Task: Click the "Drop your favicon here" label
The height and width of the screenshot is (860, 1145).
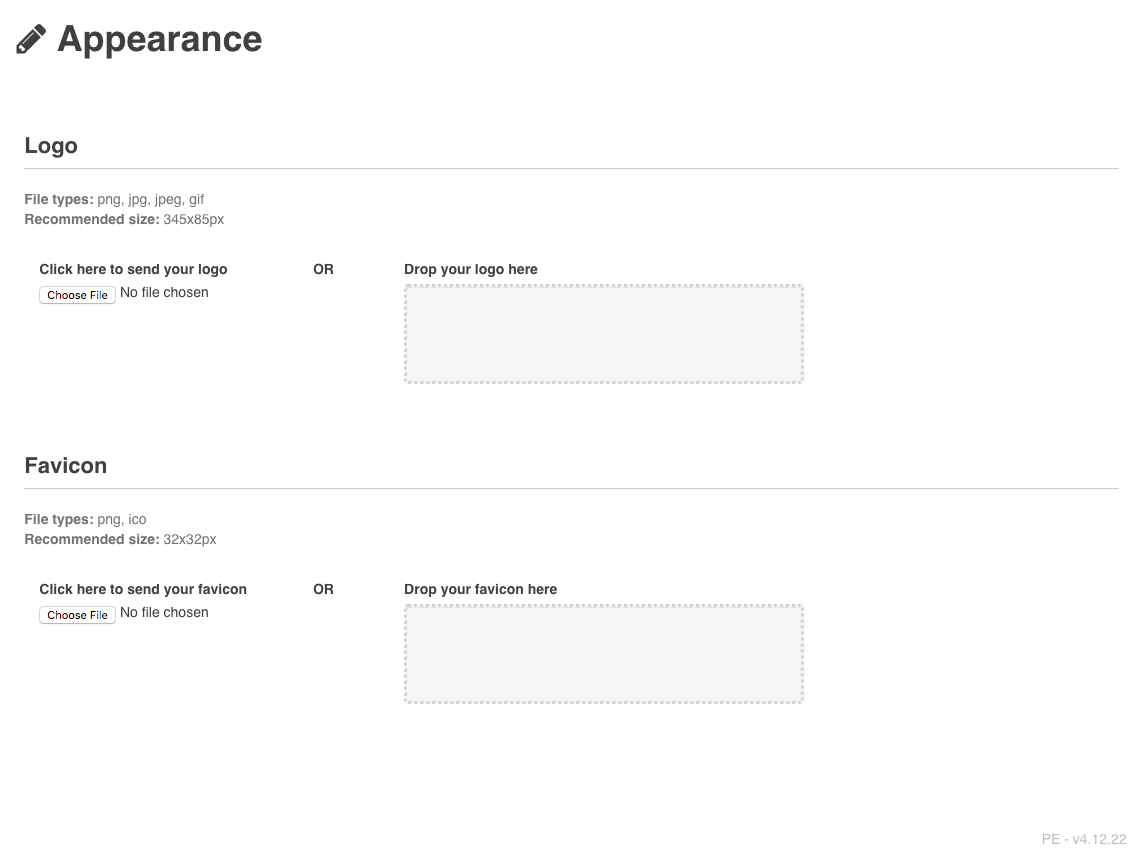Action: pos(480,589)
